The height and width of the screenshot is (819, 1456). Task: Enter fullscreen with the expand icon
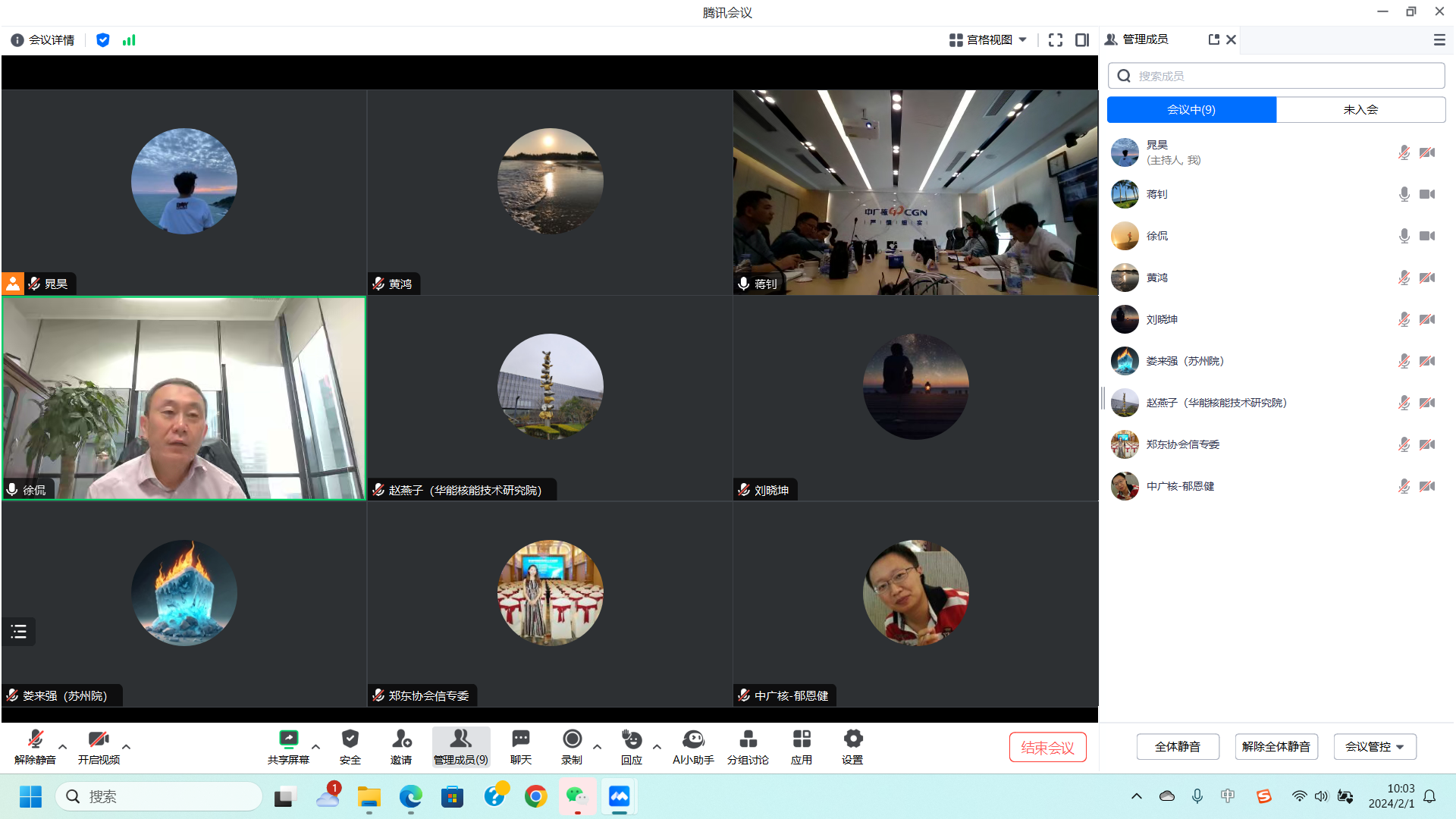[1055, 40]
